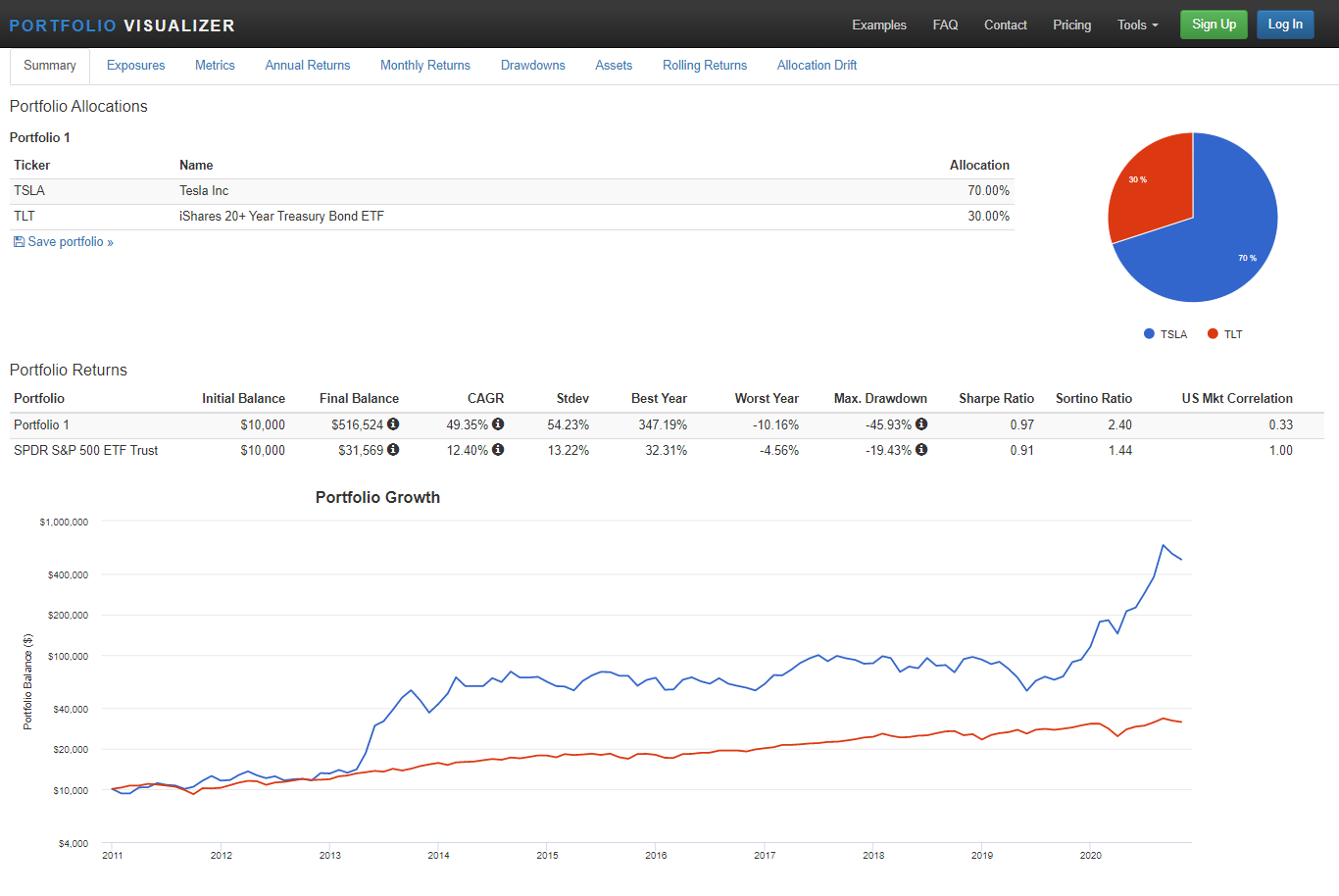Click the TSLA ticker cell
This screenshot has height=896, width=1339.
[x=29, y=190]
